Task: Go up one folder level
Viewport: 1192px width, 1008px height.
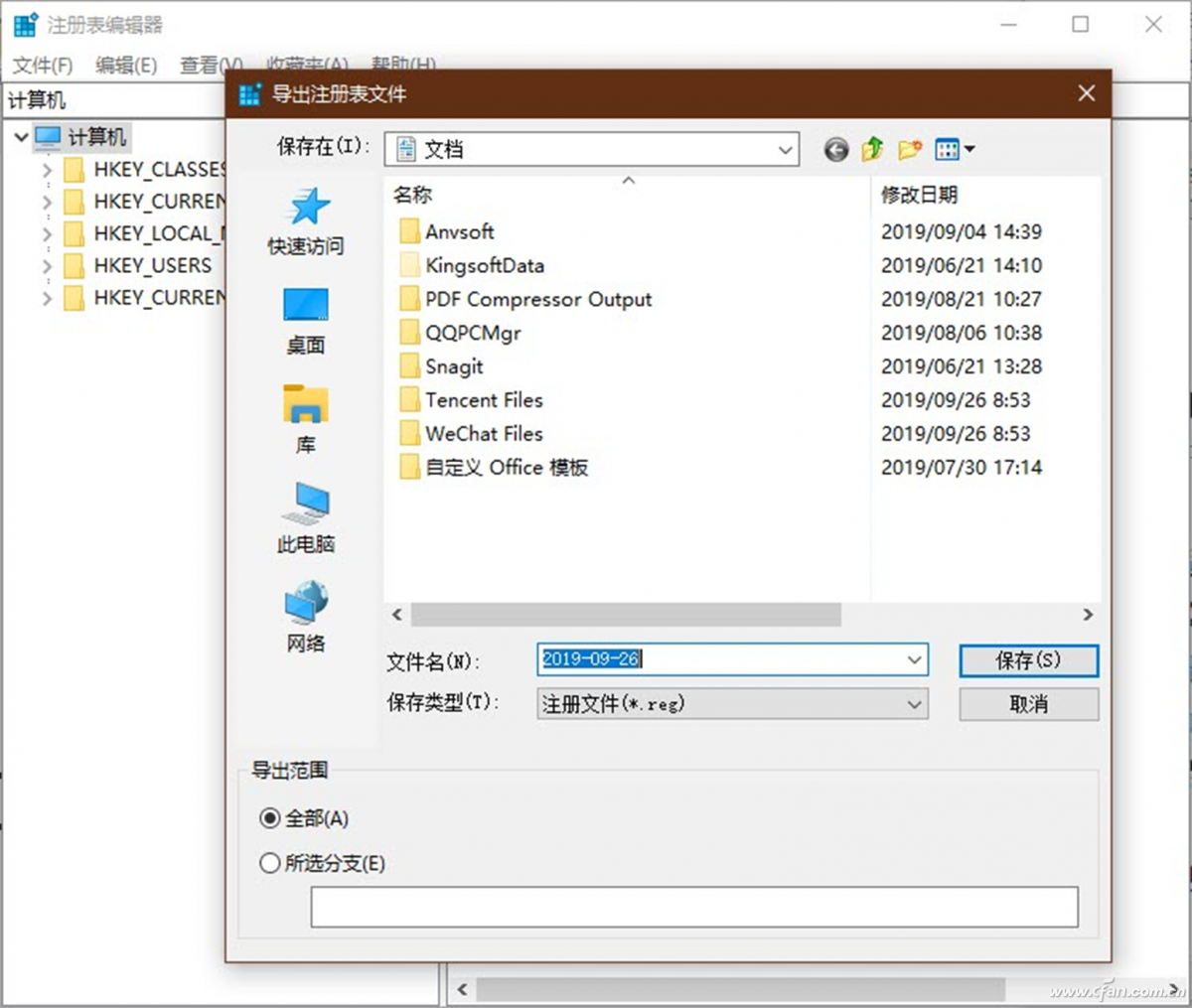Action: [872, 150]
